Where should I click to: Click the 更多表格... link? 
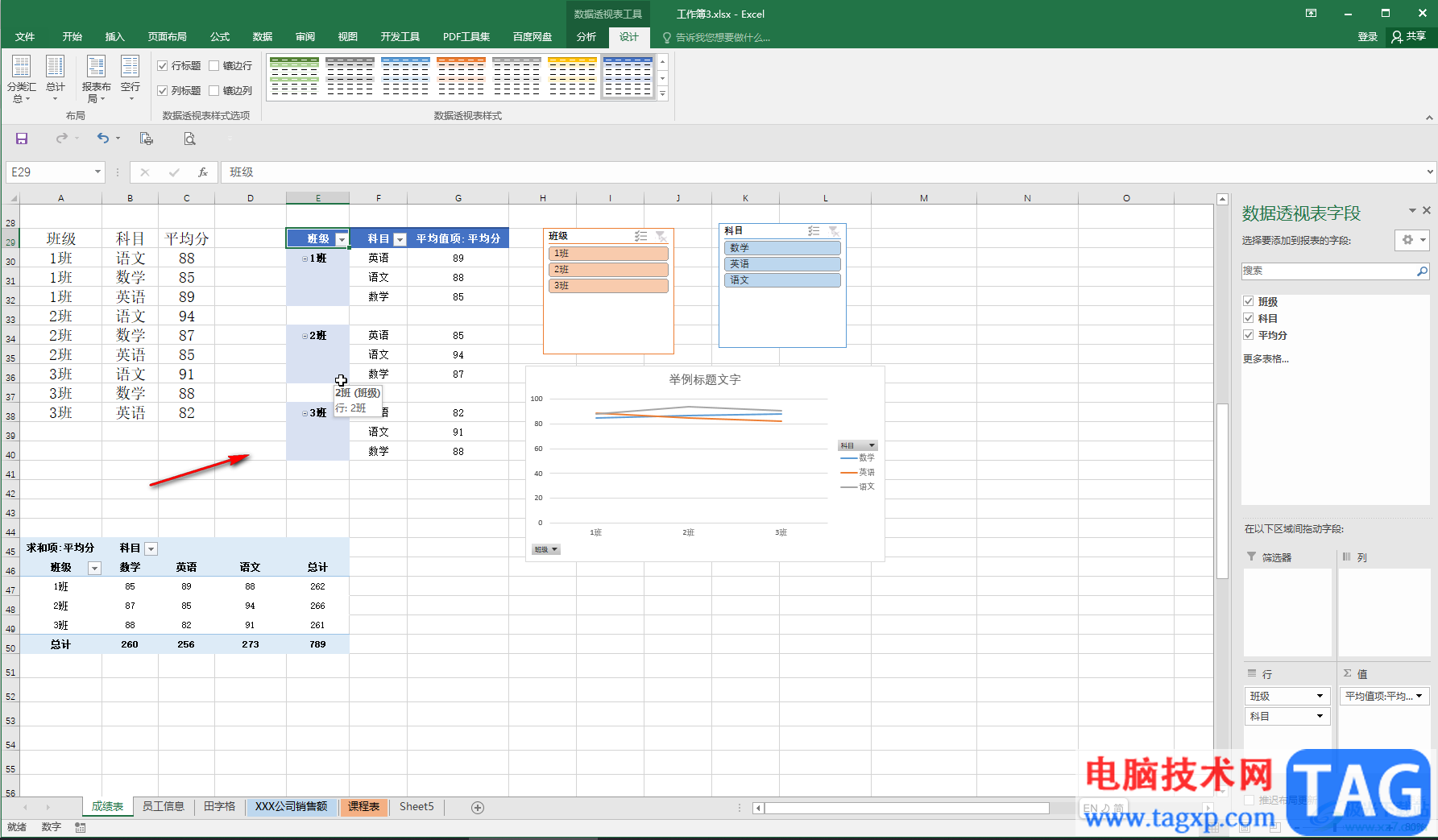(1266, 359)
